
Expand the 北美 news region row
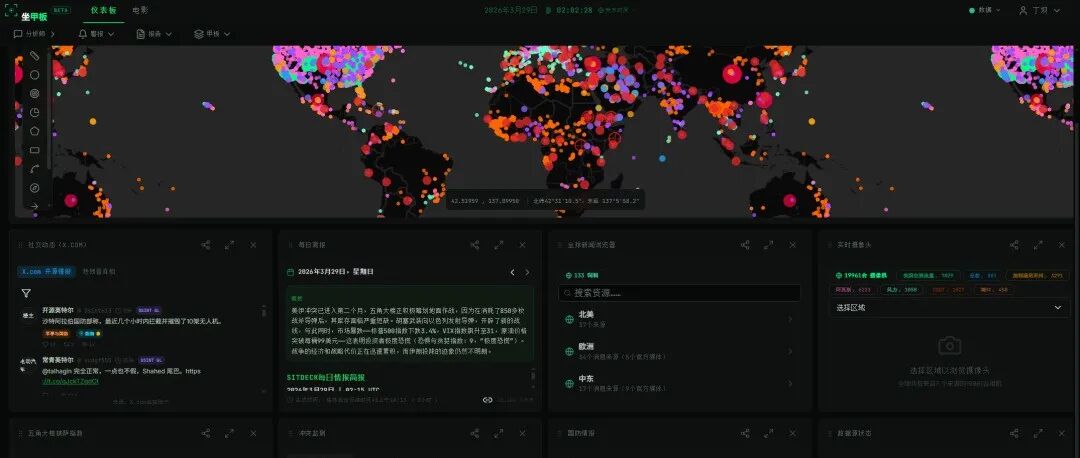(680, 320)
